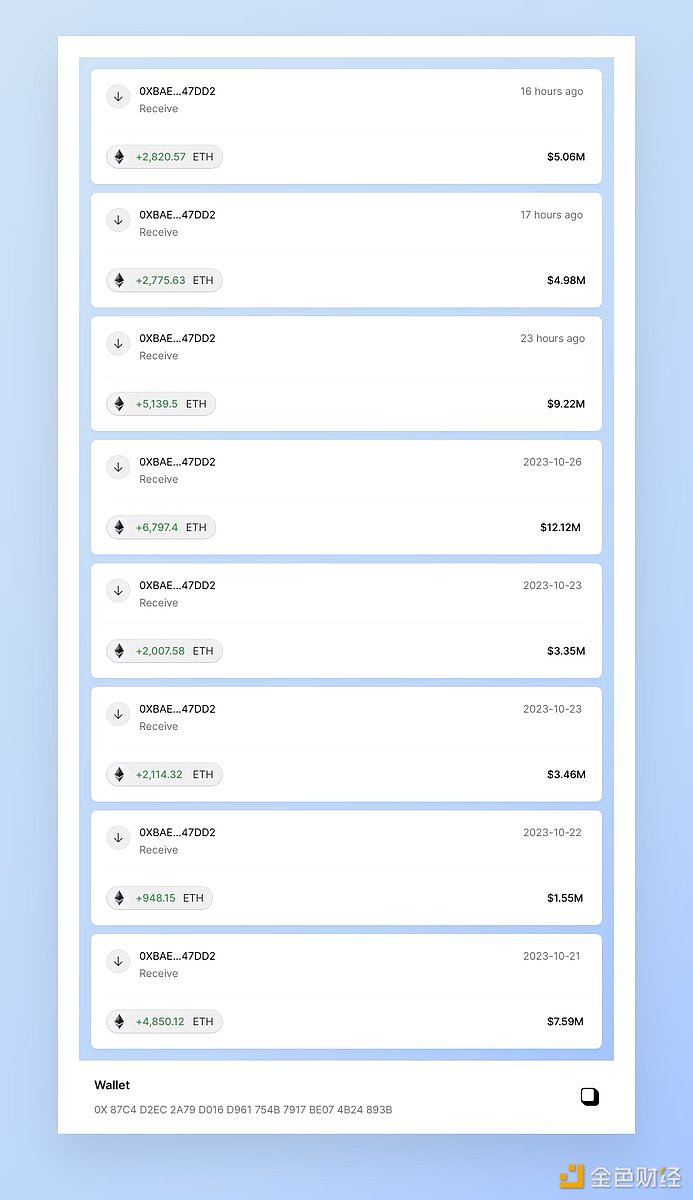Select the +5,139.5 ETH amount pill

[x=161, y=404]
